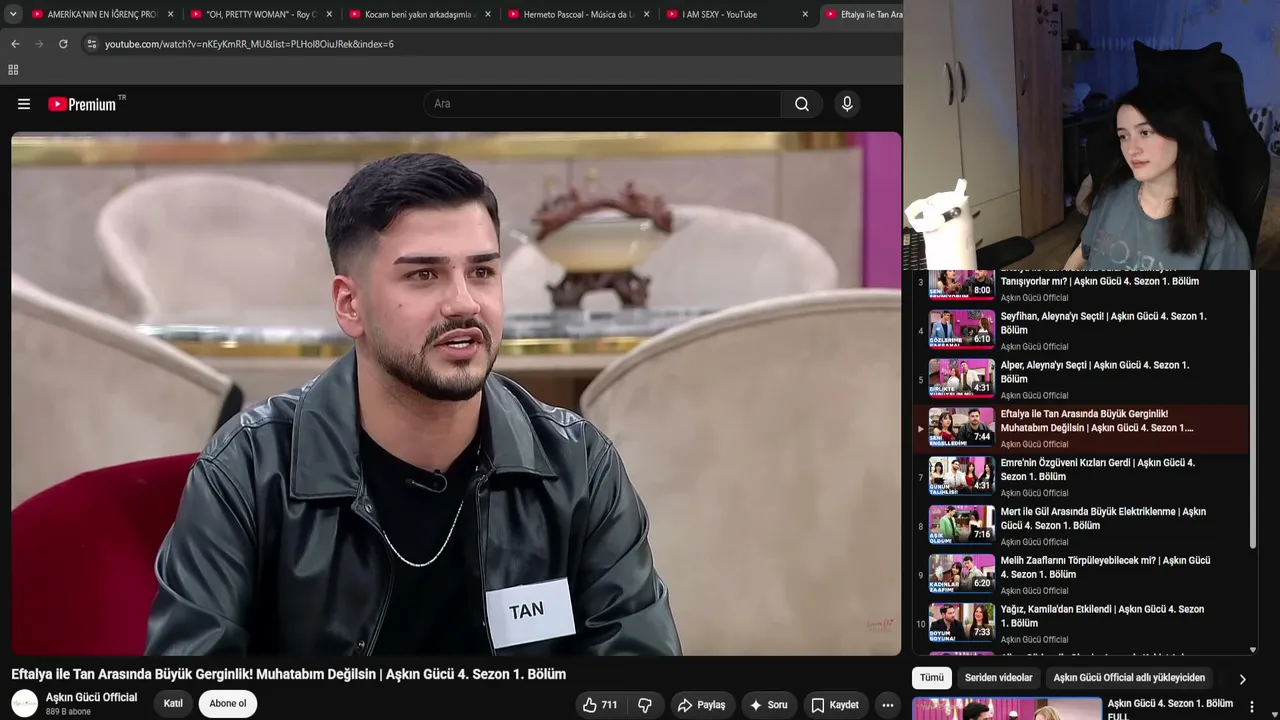Go back to the previous page

[x=15, y=44]
